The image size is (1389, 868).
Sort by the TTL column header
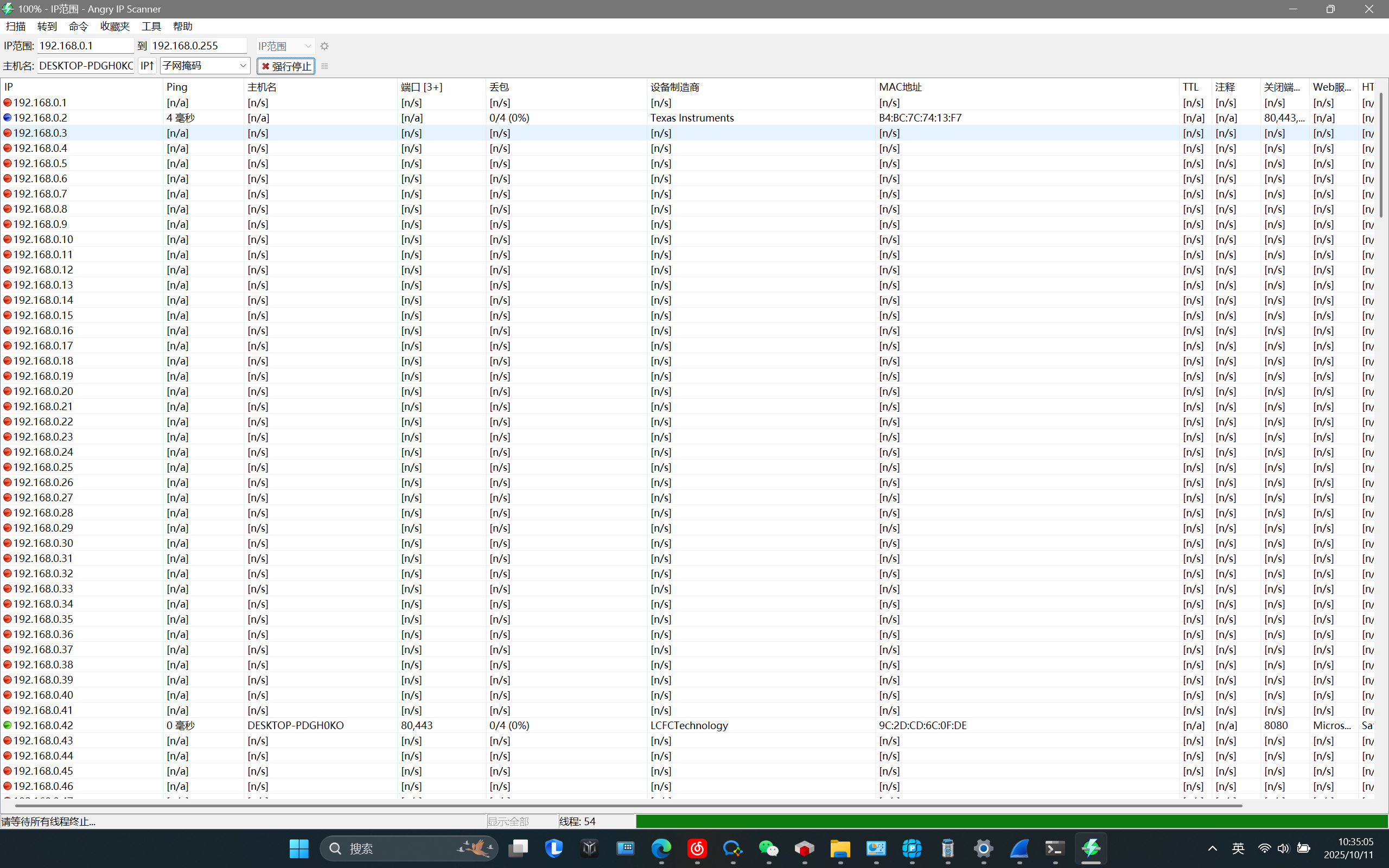pos(1196,87)
